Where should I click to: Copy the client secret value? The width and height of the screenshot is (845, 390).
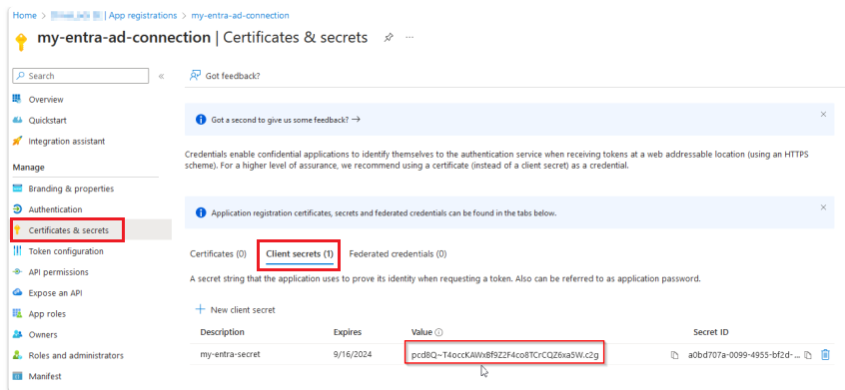click(674, 356)
